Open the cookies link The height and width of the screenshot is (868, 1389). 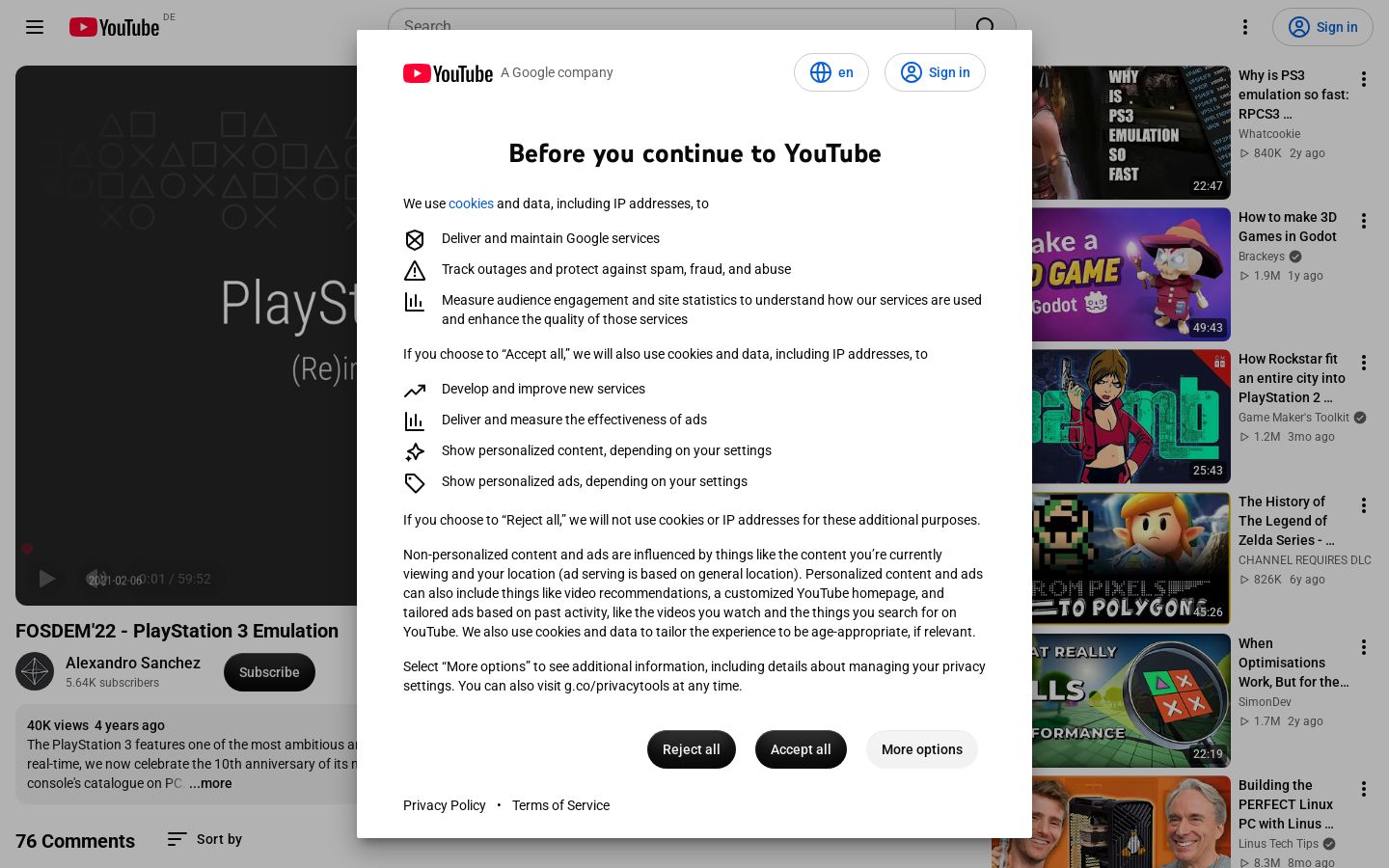click(471, 203)
